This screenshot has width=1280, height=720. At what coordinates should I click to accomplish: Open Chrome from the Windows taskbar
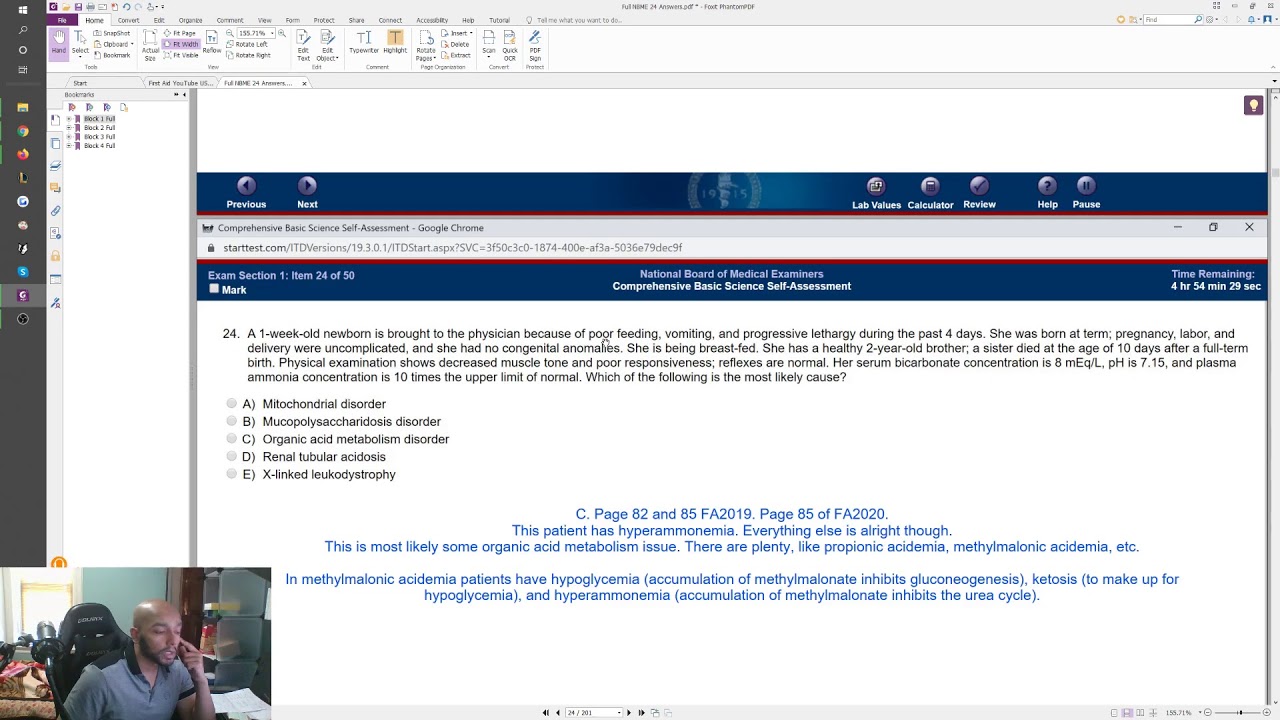[23, 131]
